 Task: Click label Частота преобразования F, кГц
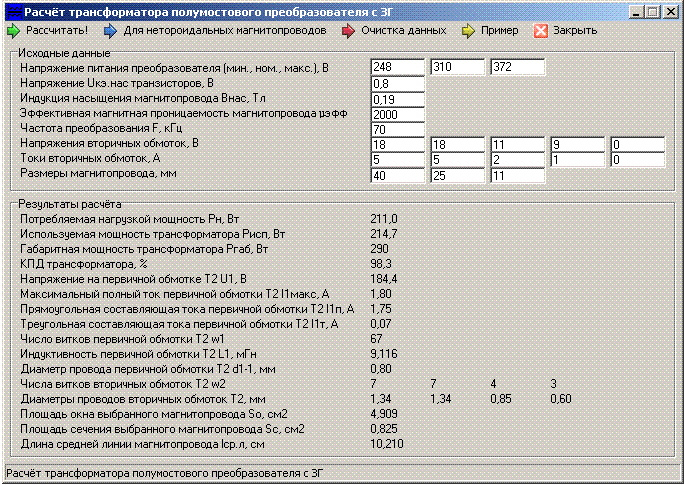click(x=101, y=128)
